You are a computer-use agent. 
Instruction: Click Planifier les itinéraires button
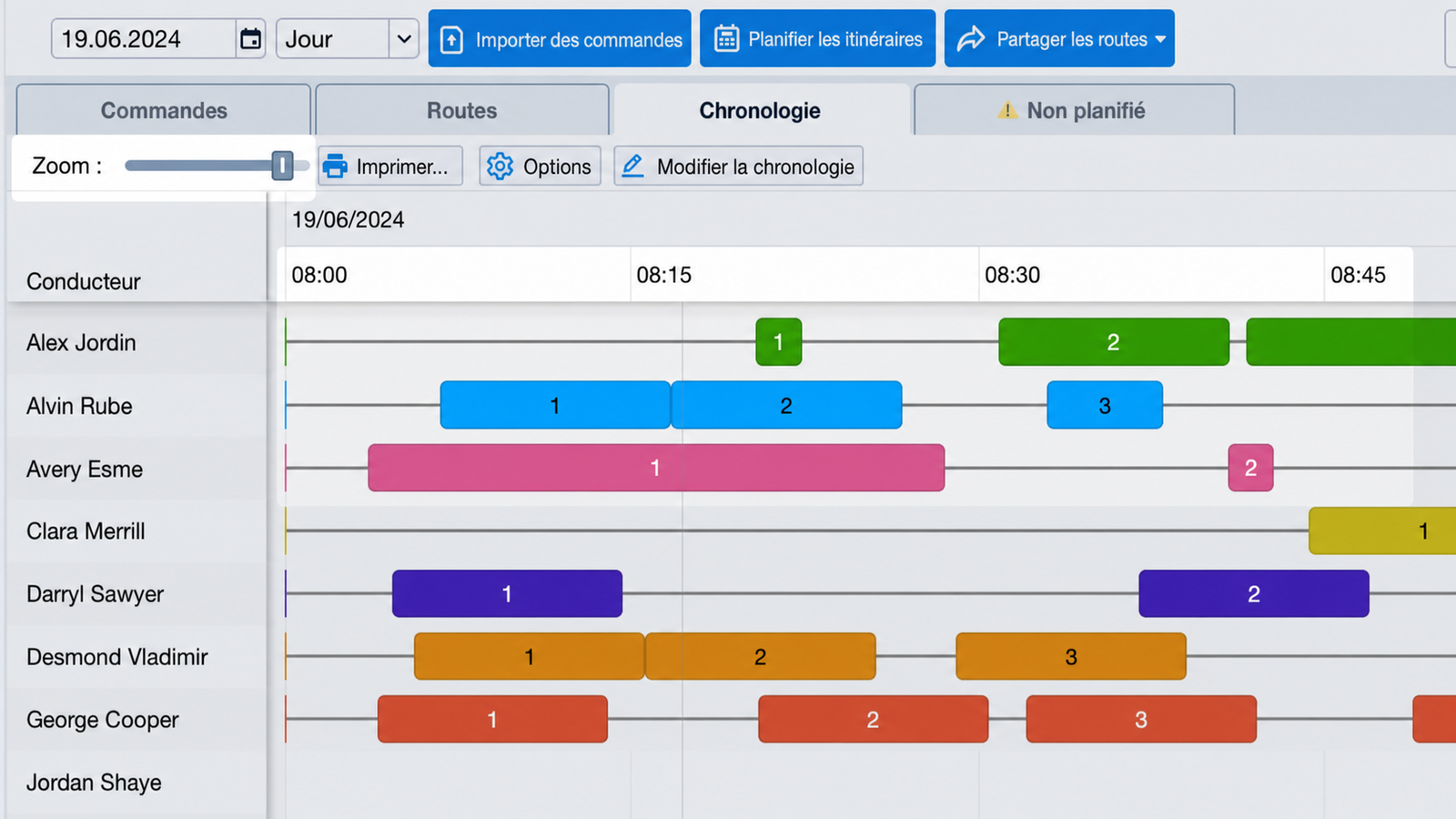coord(817,38)
